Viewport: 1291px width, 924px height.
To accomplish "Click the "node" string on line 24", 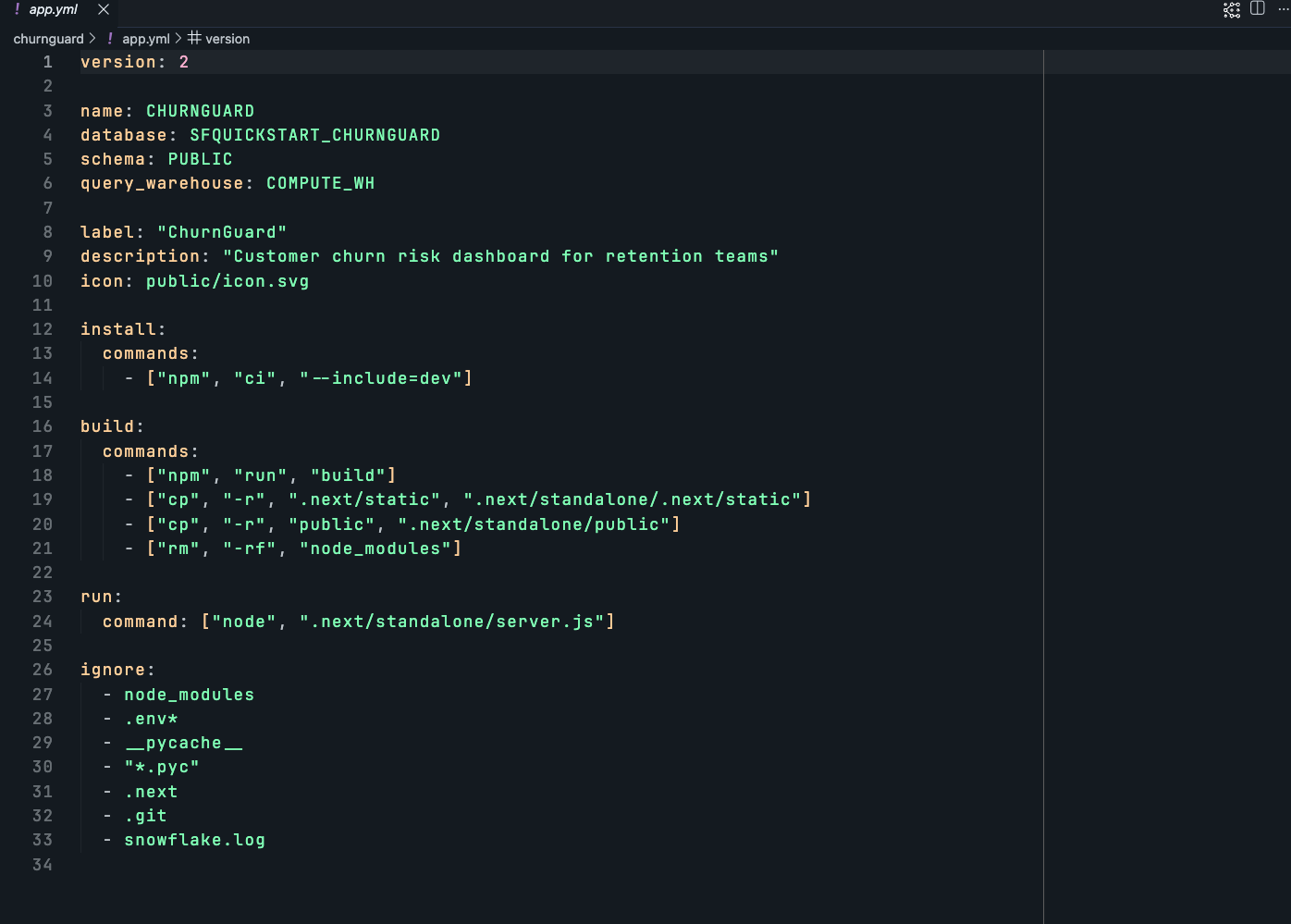I will click(x=244, y=622).
